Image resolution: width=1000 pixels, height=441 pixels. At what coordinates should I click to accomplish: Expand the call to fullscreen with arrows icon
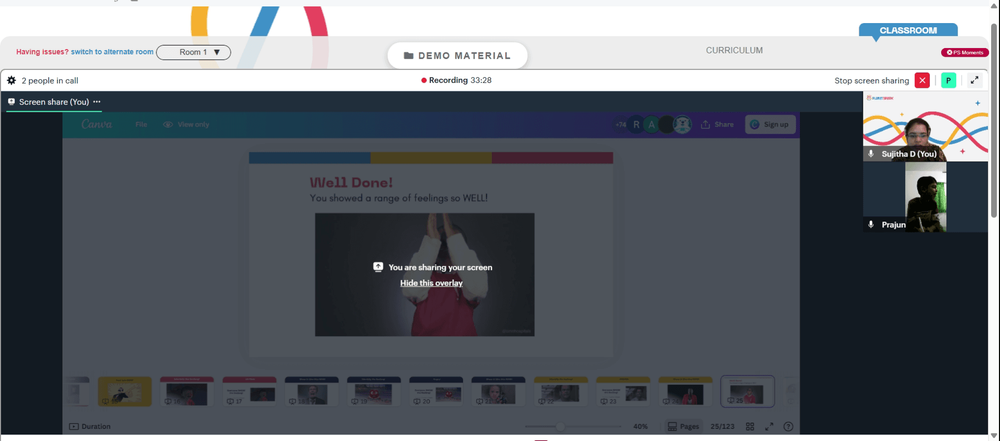[x=974, y=80]
